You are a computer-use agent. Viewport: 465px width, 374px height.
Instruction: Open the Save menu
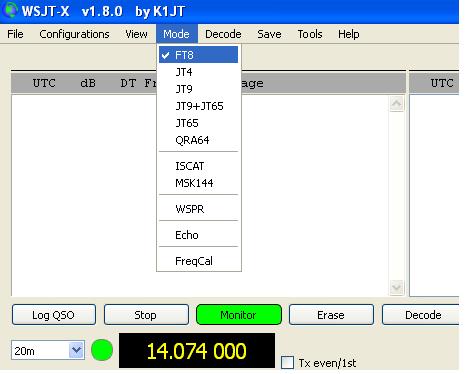269,34
